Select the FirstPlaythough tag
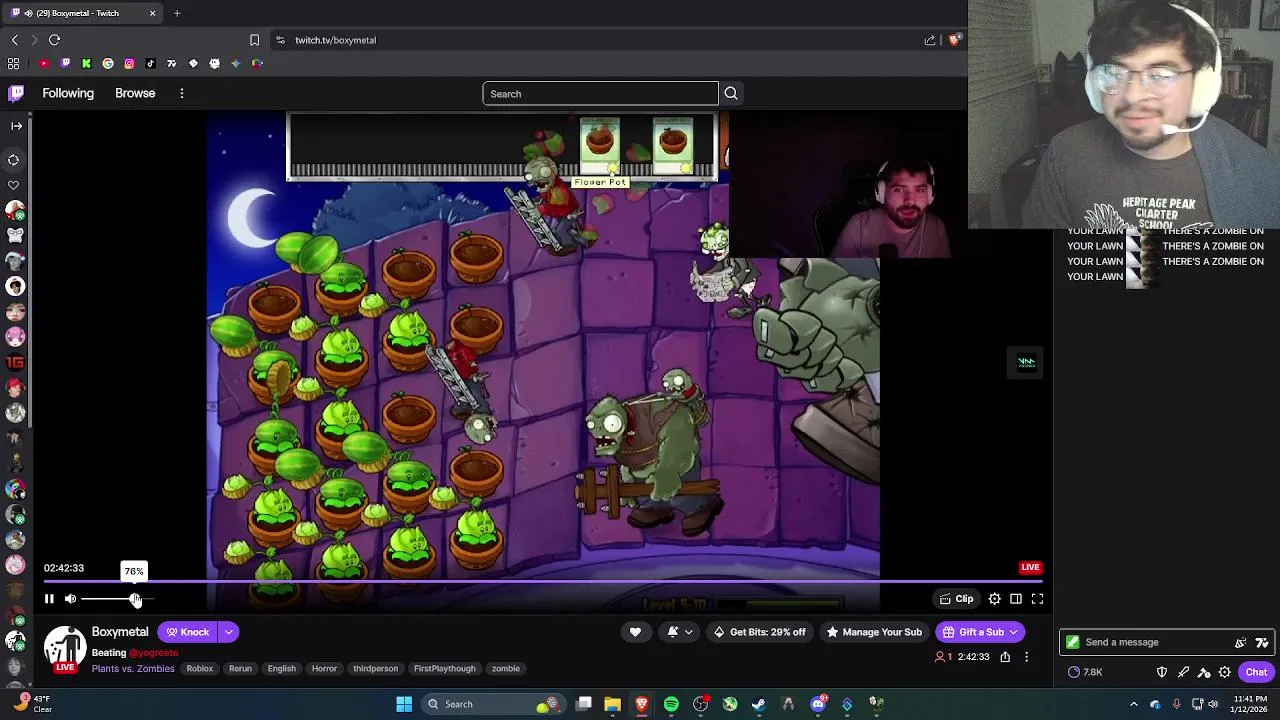The height and width of the screenshot is (720, 1280). [445, 668]
